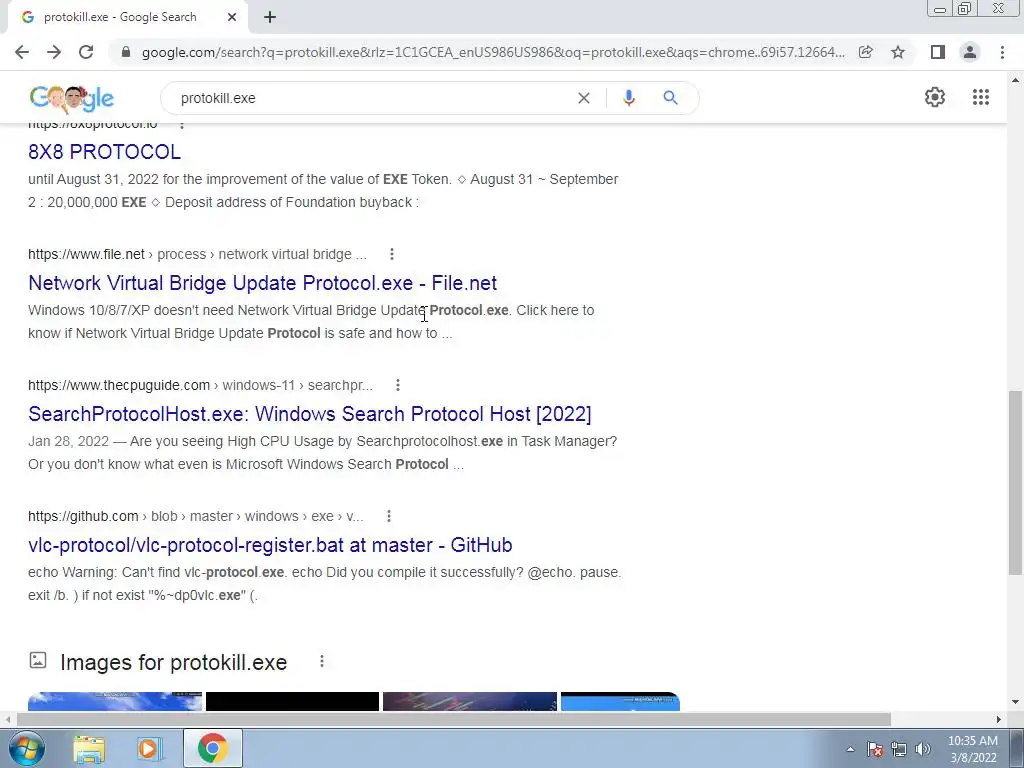Open the Chrome side panel

pos(938,52)
